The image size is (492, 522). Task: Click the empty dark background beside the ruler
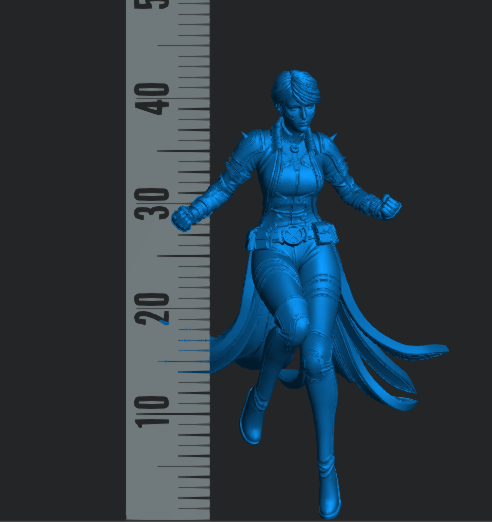point(63,260)
